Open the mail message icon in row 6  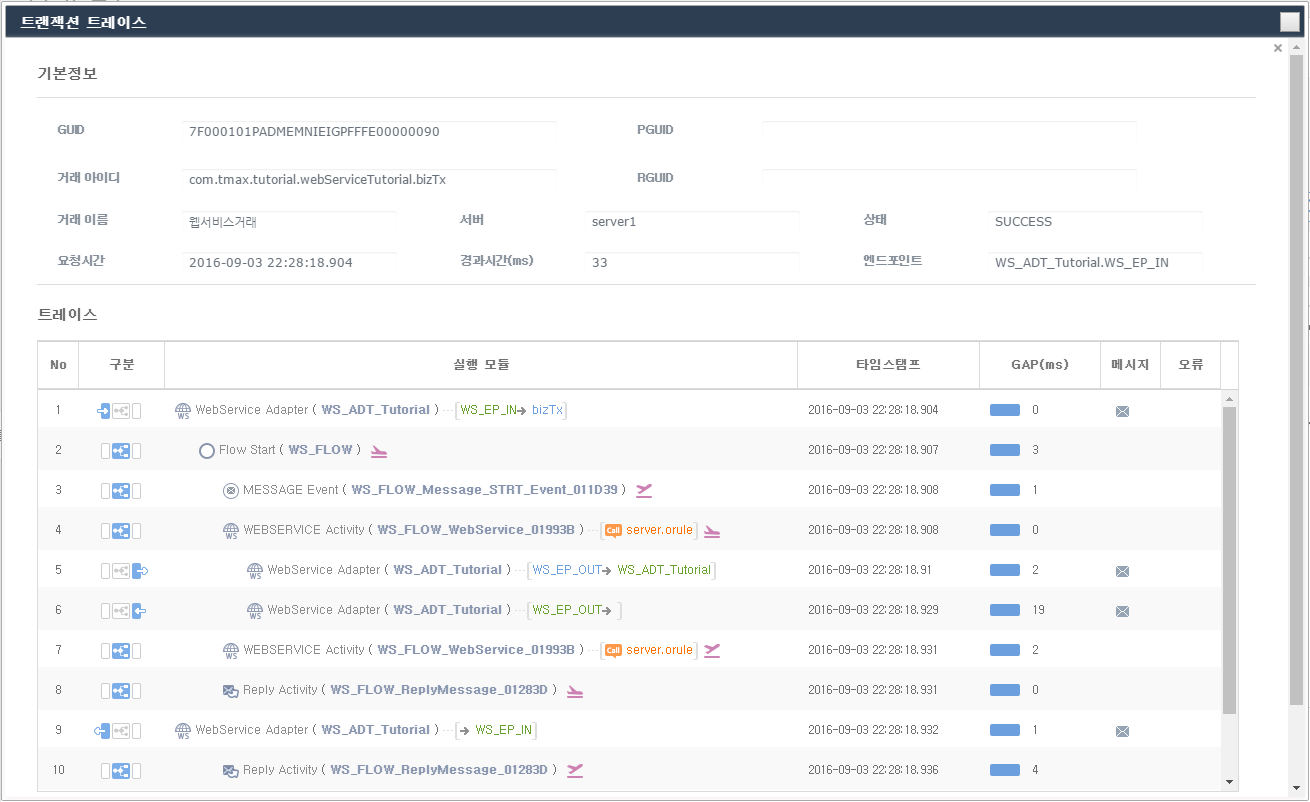pyautogui.click(x=1122, y=610)
